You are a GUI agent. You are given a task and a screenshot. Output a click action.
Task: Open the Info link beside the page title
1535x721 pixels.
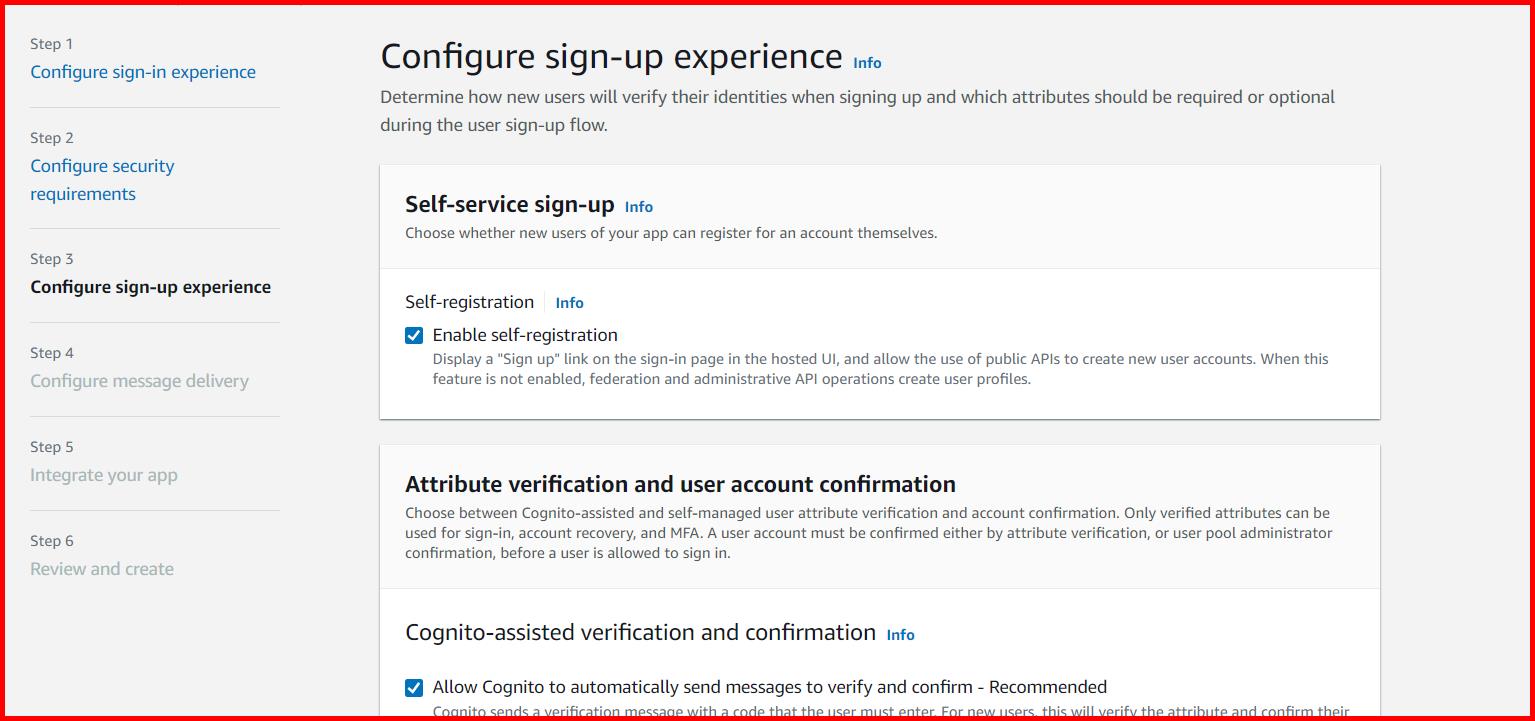click(866, 63)
